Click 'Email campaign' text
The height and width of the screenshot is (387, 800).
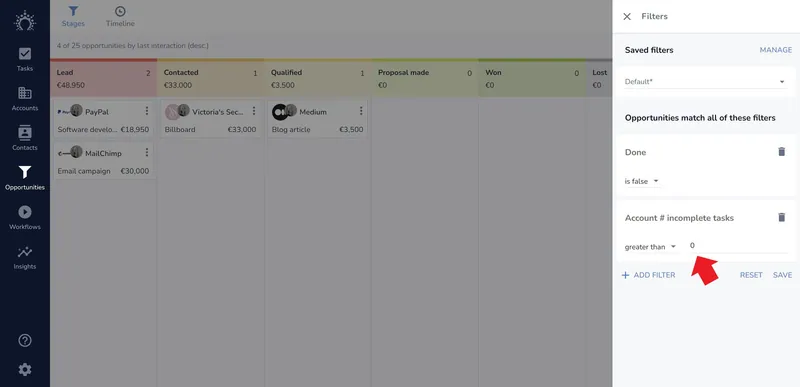tap(84, 171)
